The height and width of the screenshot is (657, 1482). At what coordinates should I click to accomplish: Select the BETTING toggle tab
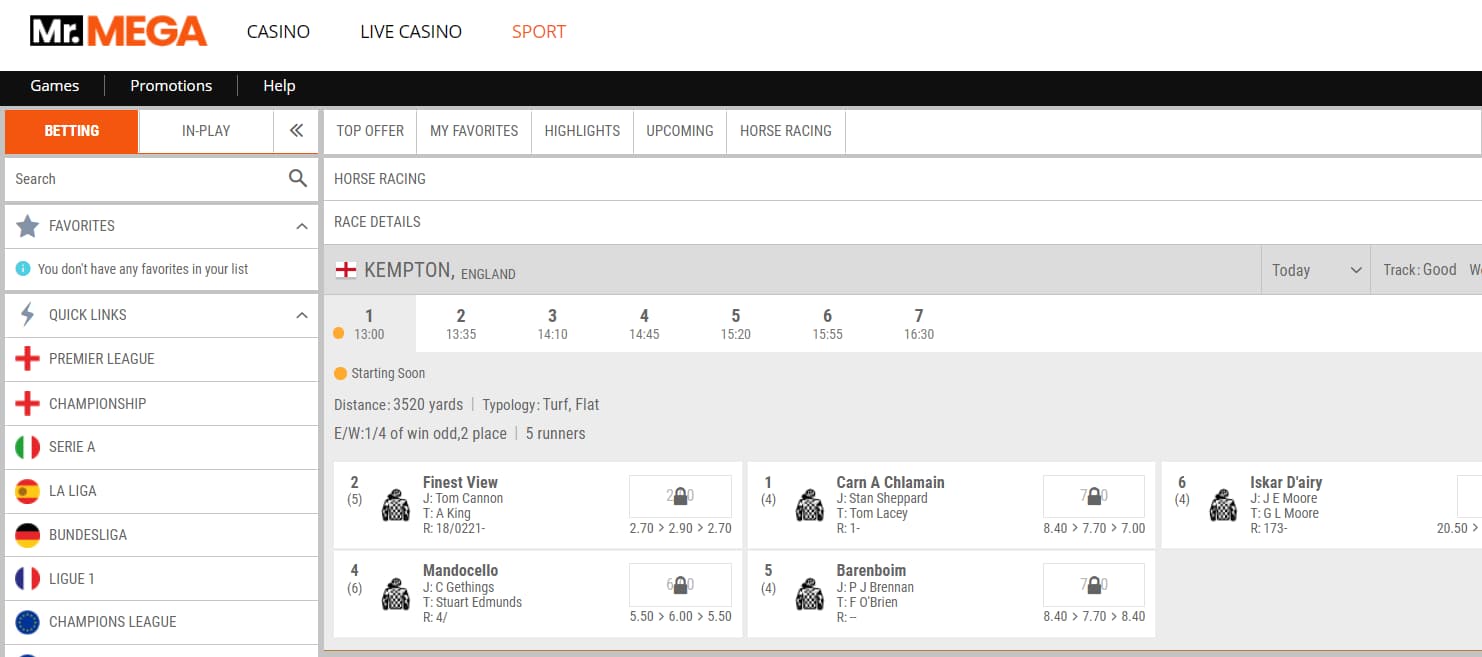coord(71,131)
